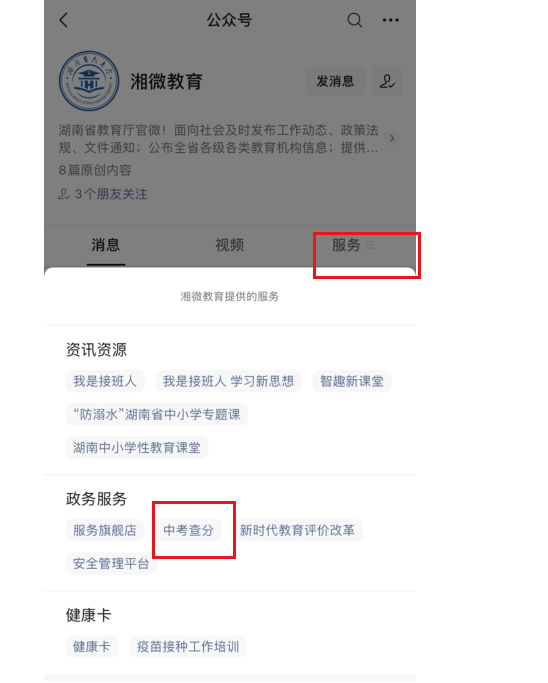548x683 pixels.
Task: Open 疫苗接种工作培训 under 健康卡
Action: 188,647
